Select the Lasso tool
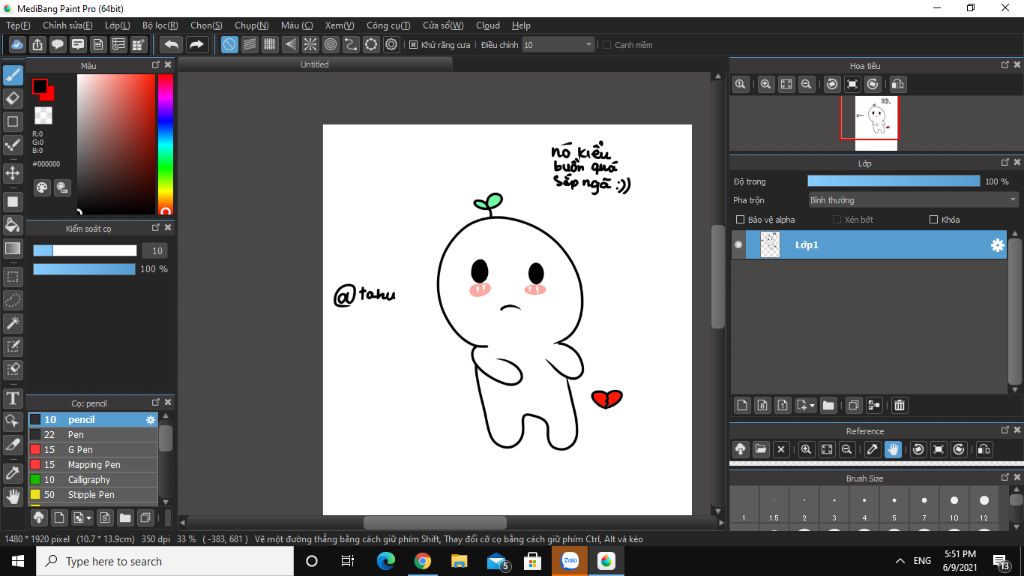This screenshot has width=1024, height=576. tap(13, 300)
